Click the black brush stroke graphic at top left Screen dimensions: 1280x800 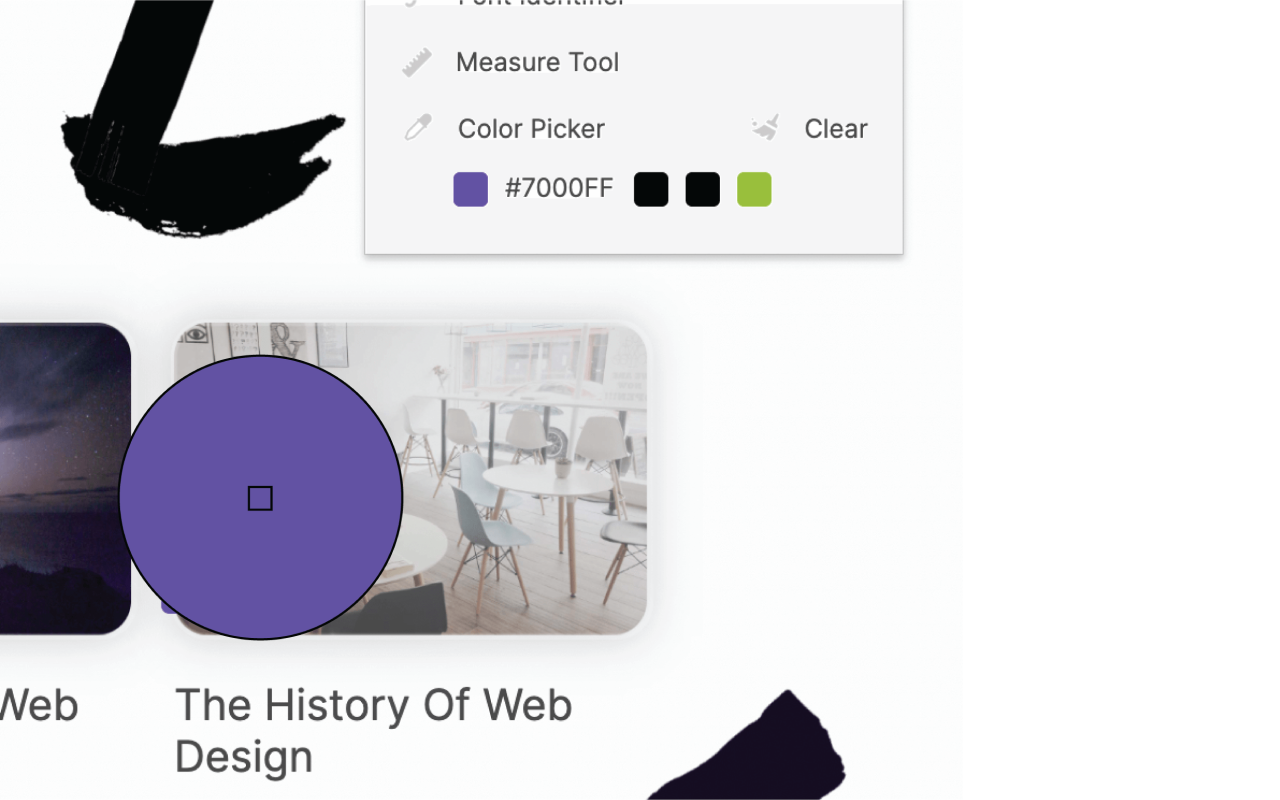(200, 115)
